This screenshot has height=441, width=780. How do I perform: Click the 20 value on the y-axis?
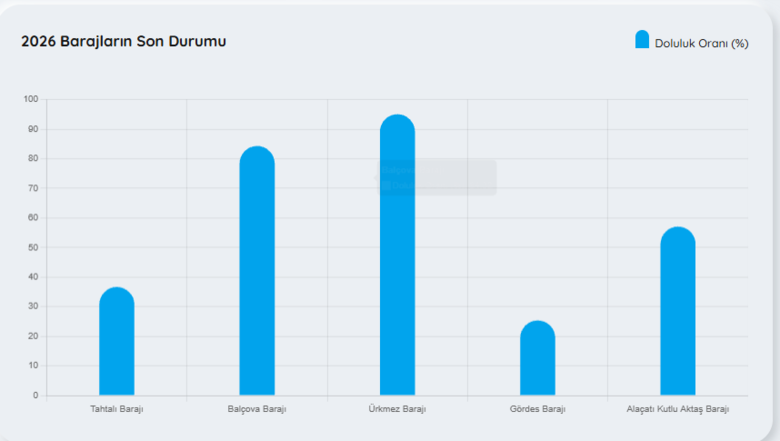[32, 336]
